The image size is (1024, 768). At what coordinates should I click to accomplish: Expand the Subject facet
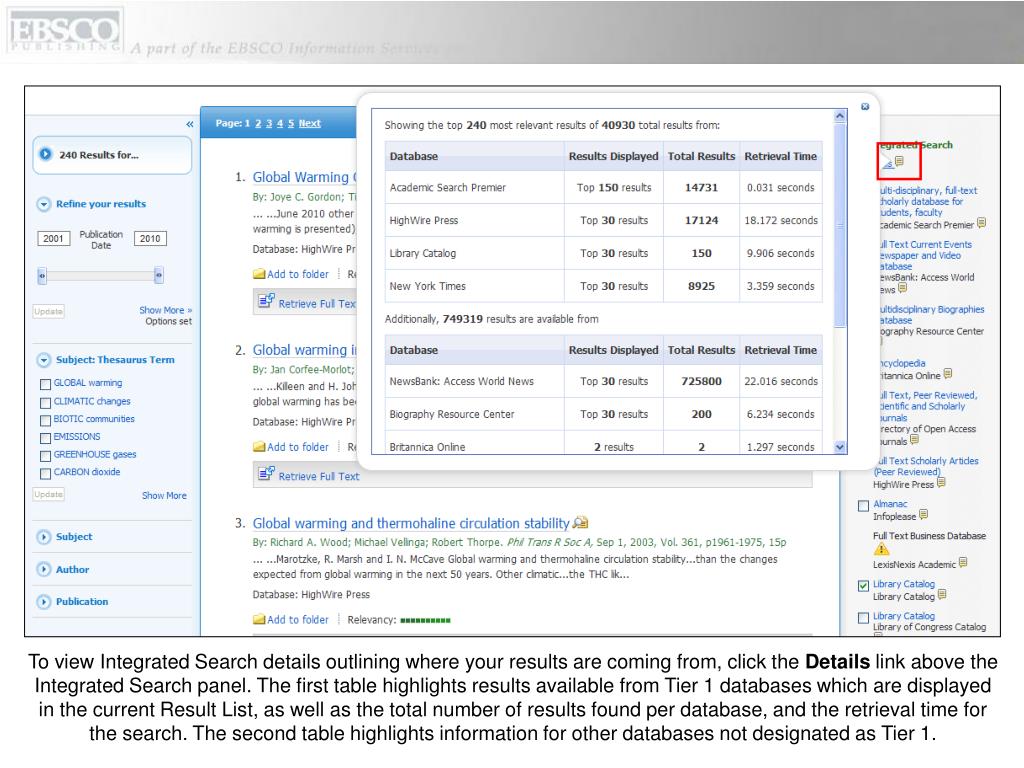[x=43, y=537]
